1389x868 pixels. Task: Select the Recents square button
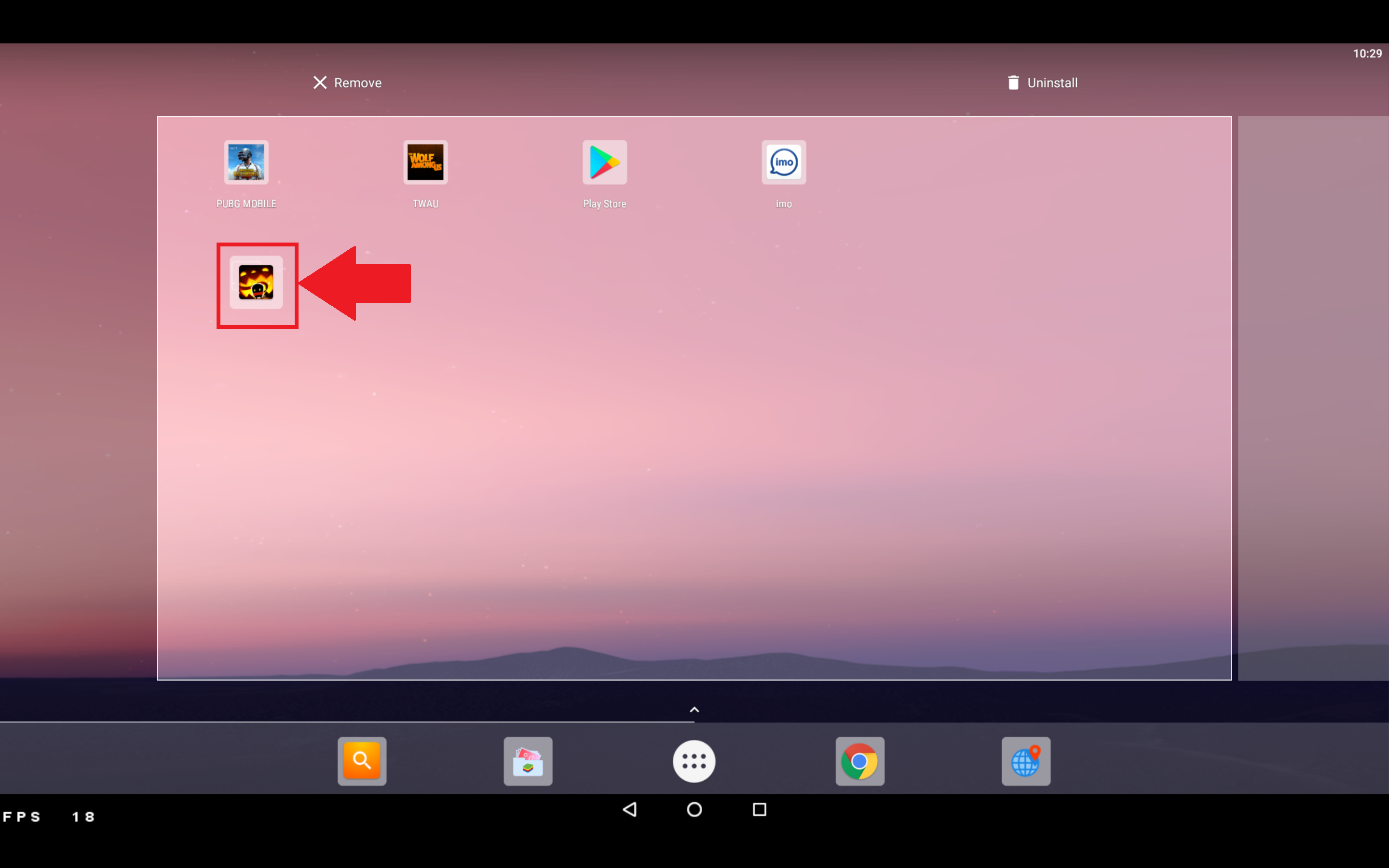pos(760,810)
